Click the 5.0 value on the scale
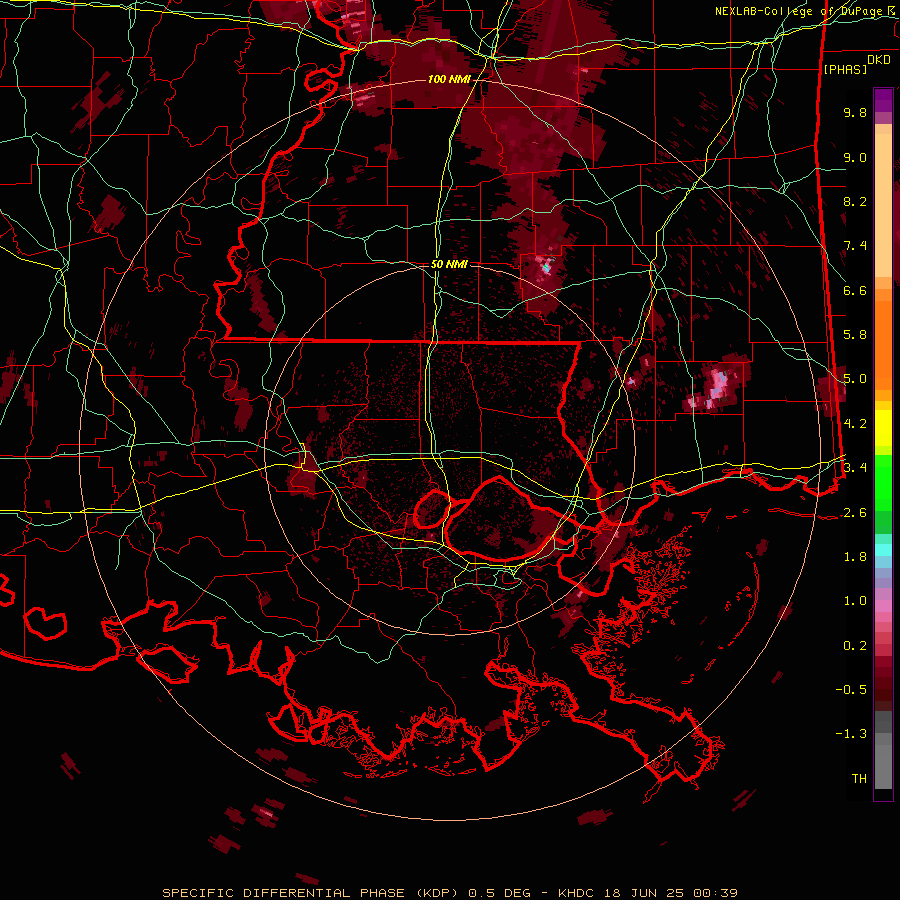Image resolution: width=900 pixels, height=900 pixels. tap(855, 379)
